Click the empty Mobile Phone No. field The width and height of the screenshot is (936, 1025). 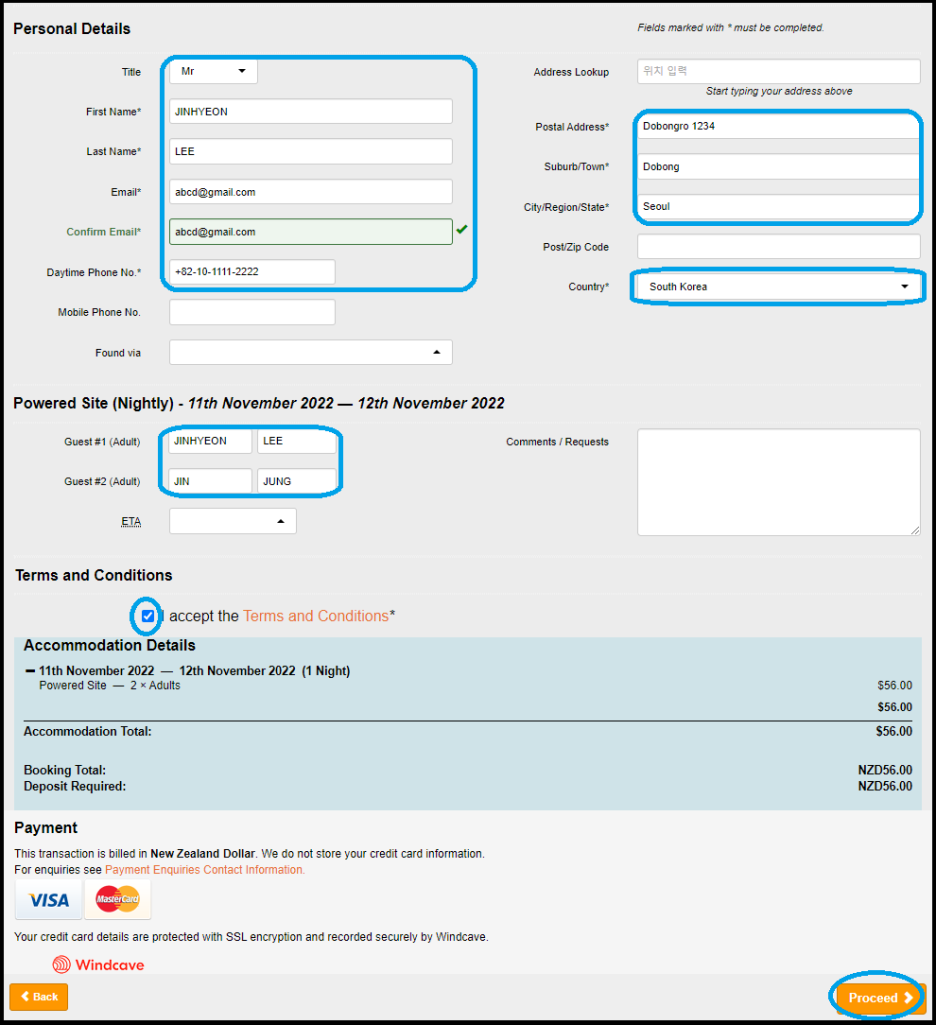click(252, 312)
